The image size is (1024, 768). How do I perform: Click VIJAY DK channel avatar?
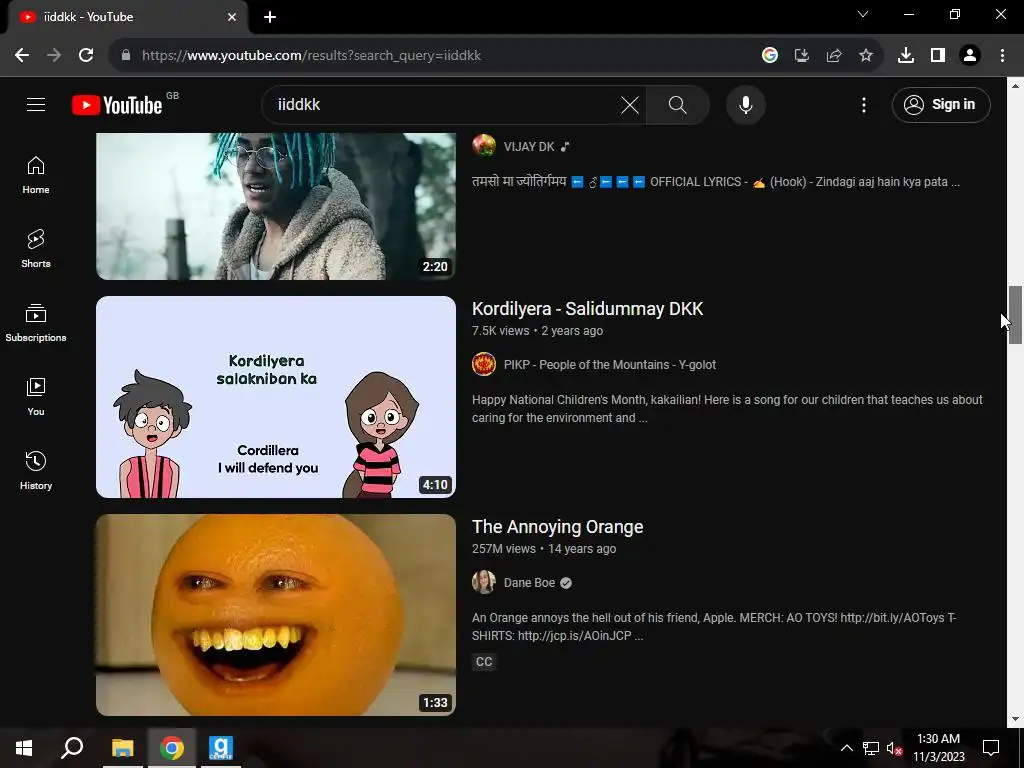[484, 146]
